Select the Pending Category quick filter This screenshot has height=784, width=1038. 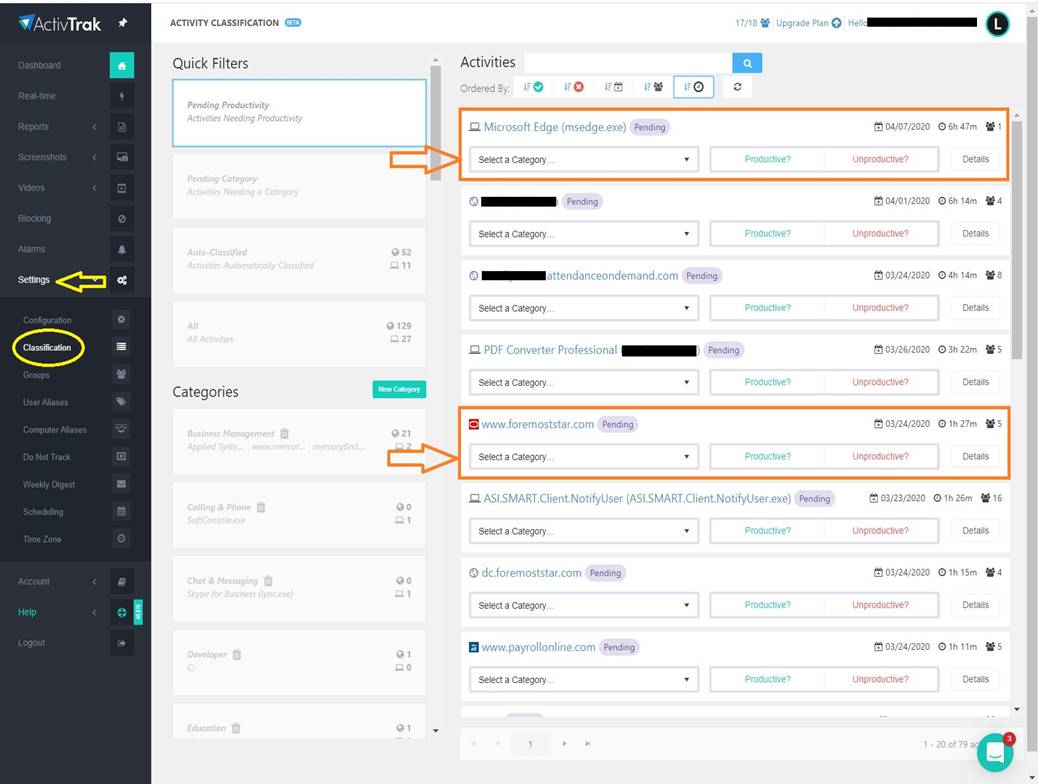pyautogui.click(x=299, y=186)
